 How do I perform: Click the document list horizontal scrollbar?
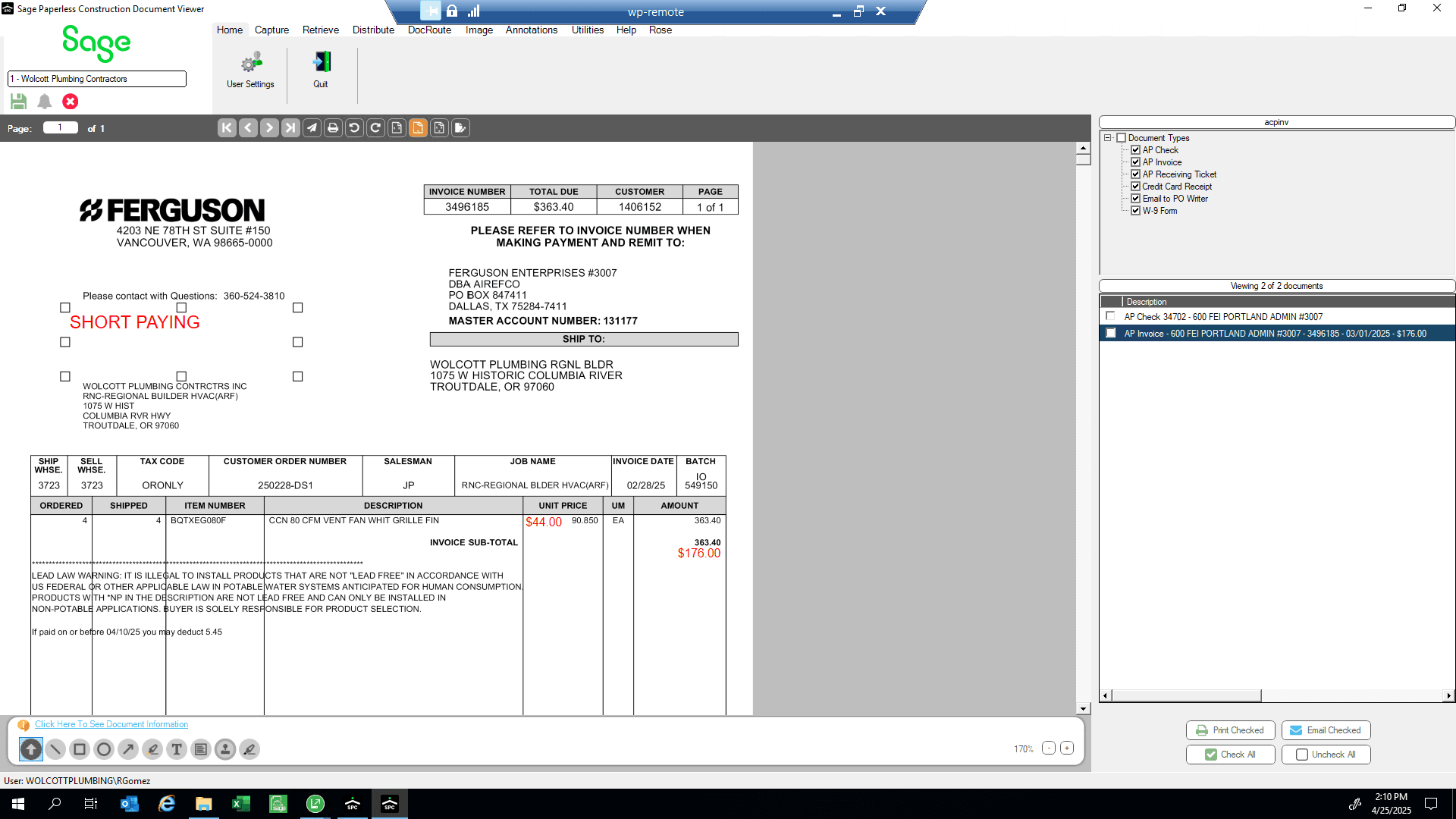[x=1276, y=695]
